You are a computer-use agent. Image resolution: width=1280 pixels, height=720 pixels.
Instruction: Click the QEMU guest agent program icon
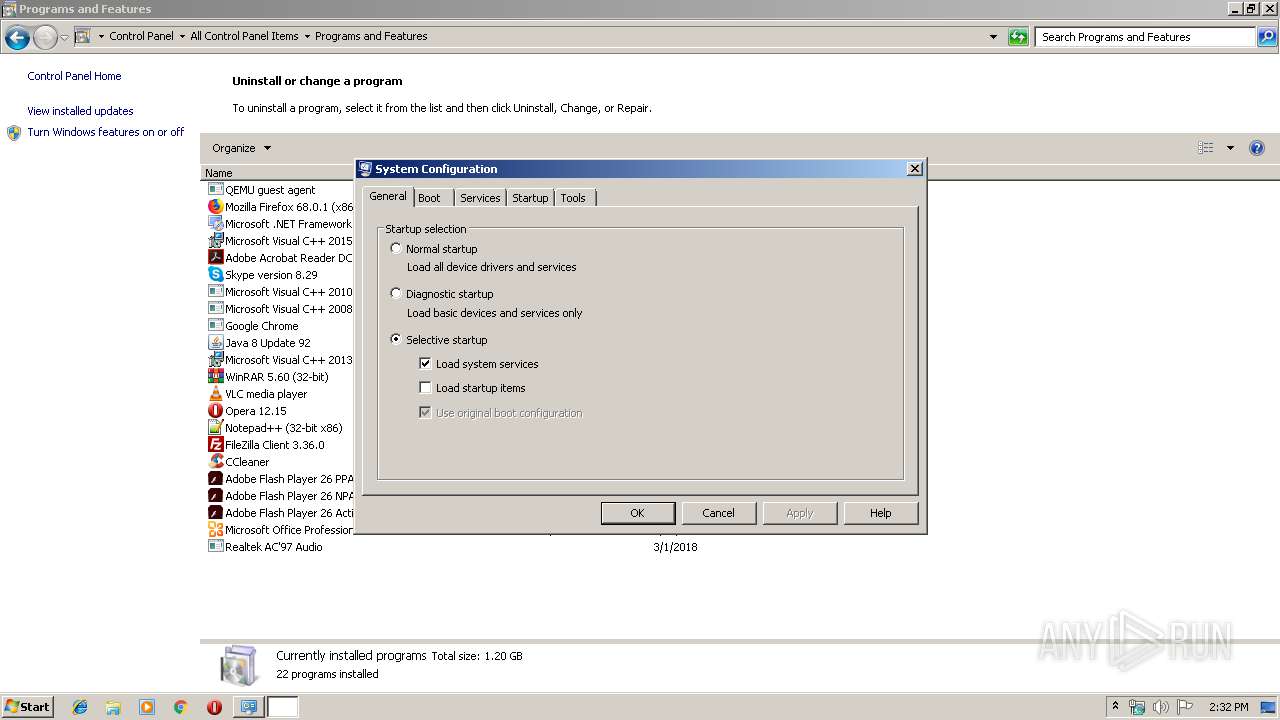pyautogui.click(x=215, y=189)
